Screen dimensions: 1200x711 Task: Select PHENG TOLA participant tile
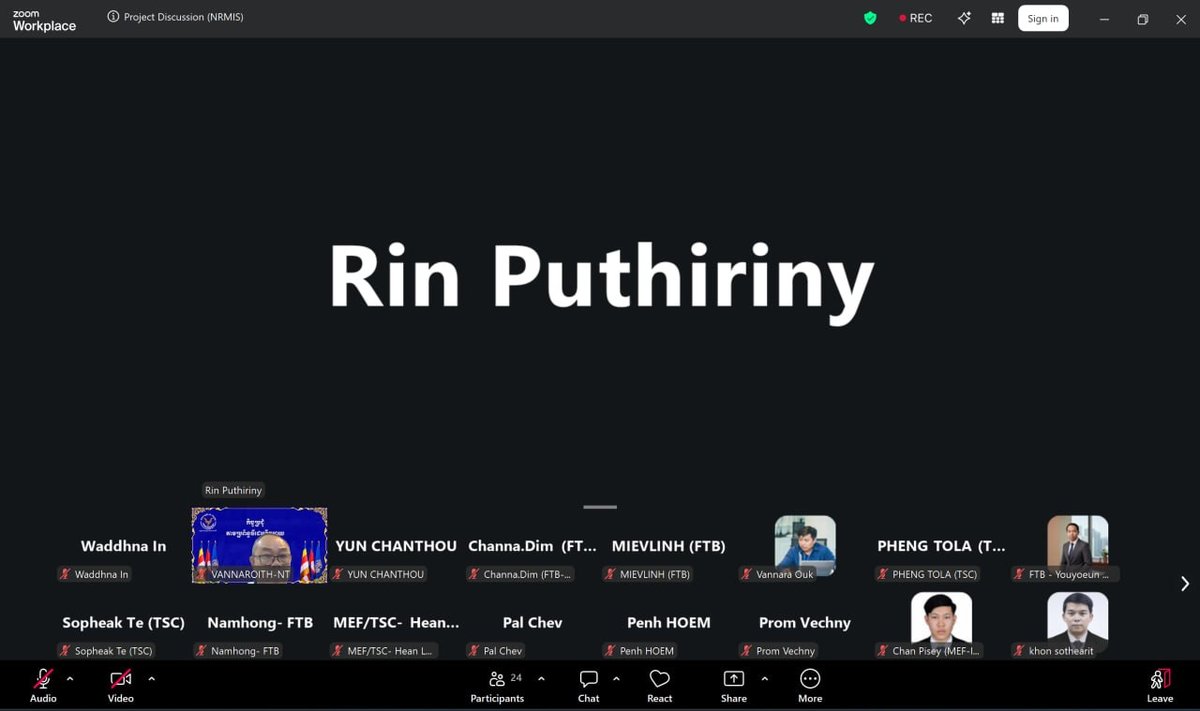coord(941,546)
